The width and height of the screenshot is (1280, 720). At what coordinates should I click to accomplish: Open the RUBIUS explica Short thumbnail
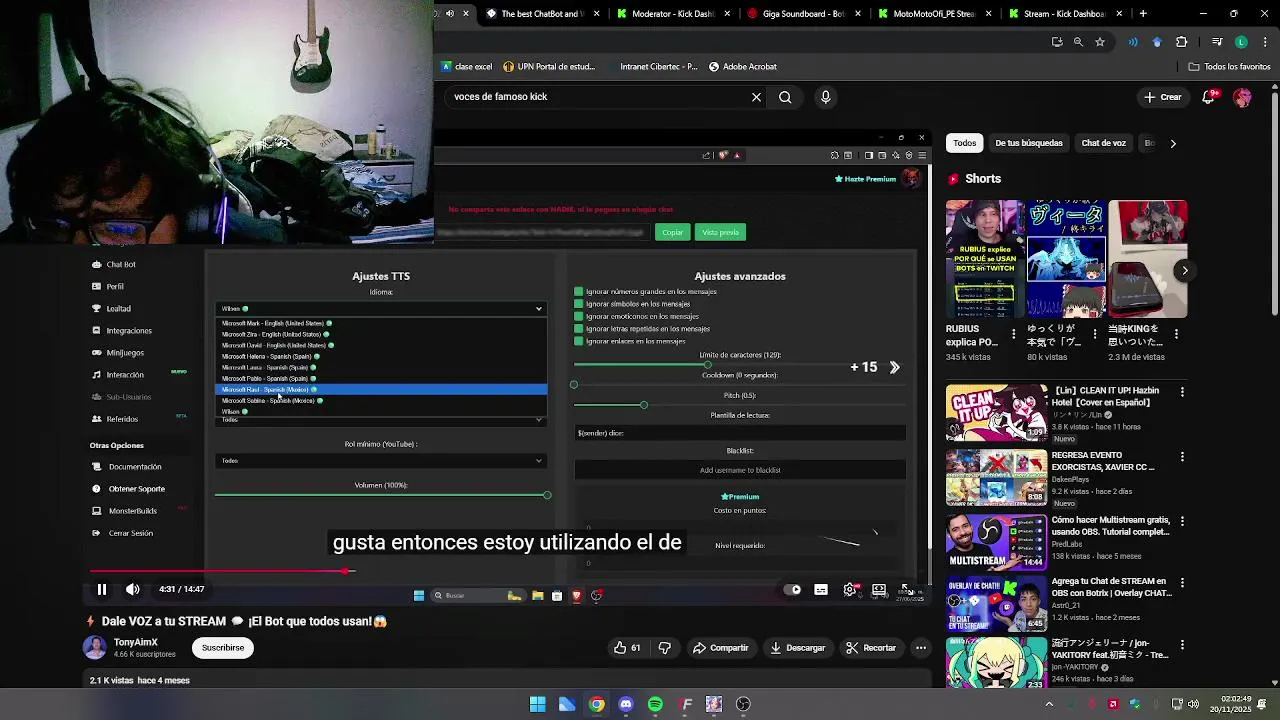(985, 259)
